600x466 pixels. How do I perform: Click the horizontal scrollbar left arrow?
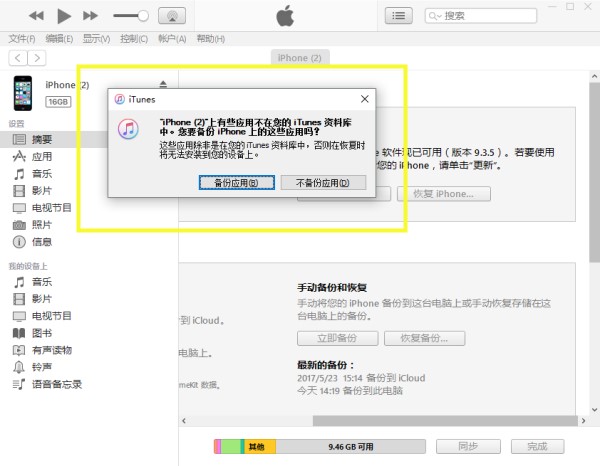pos(184,421)
